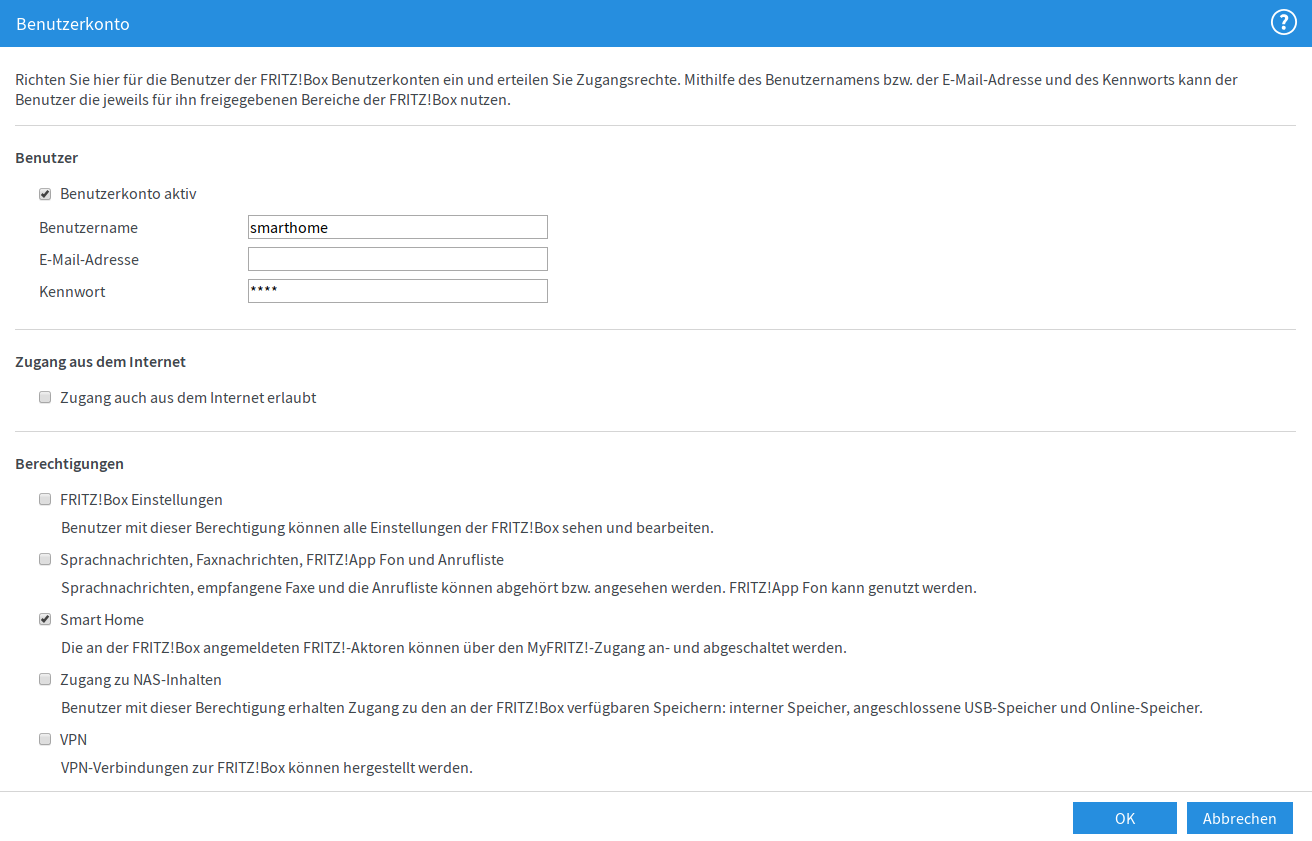Select the Benutzer section heading
The image size is (1312, 841).
(47, 158)
